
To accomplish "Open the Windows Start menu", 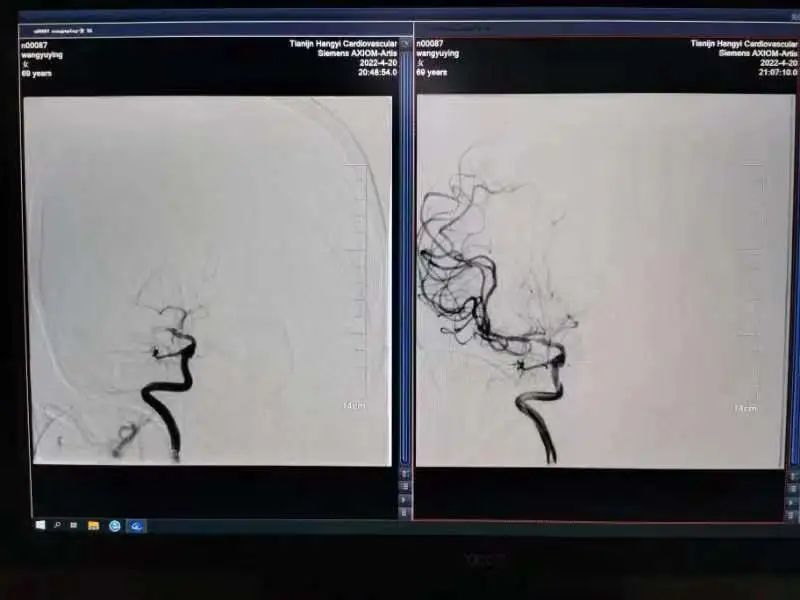I will tap(40, 525).
